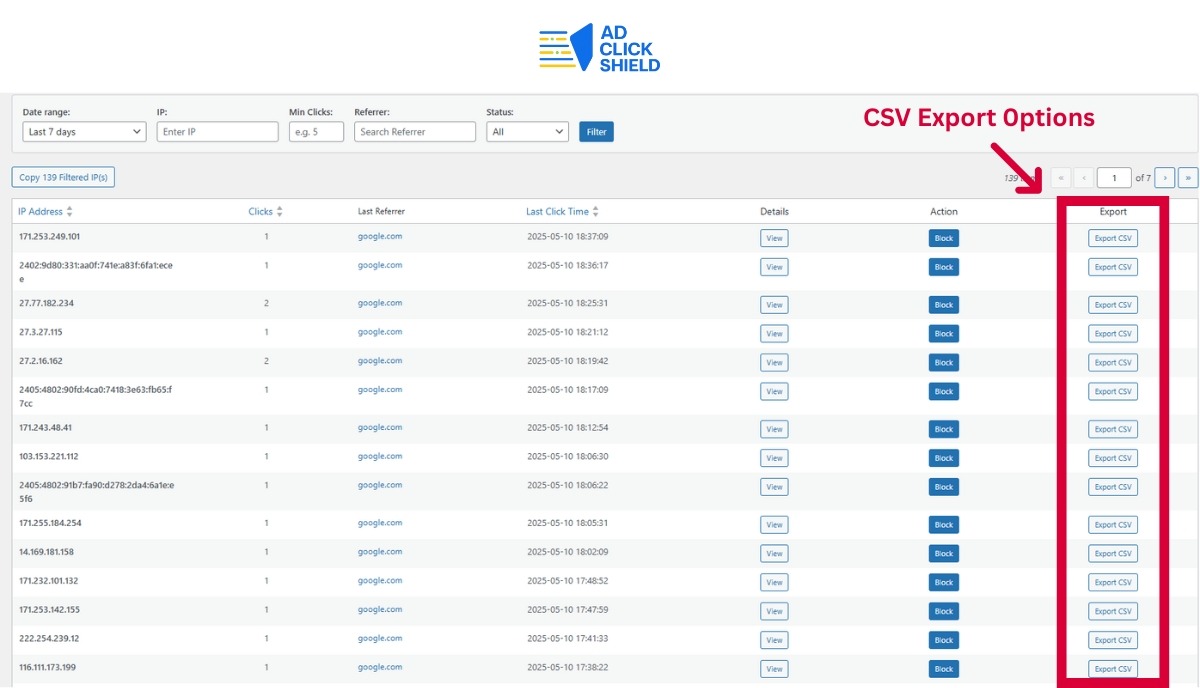View details for 27.2.16.162

click(774, 363)
